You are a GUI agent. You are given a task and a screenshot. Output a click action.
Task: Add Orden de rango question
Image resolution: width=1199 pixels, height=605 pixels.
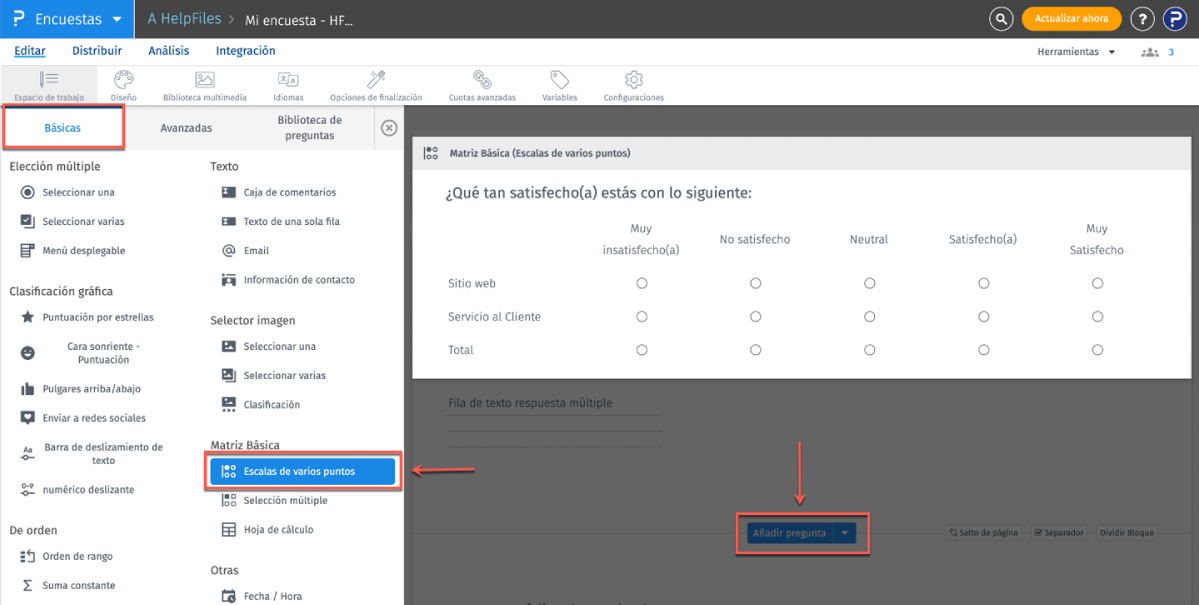point(67,556)
